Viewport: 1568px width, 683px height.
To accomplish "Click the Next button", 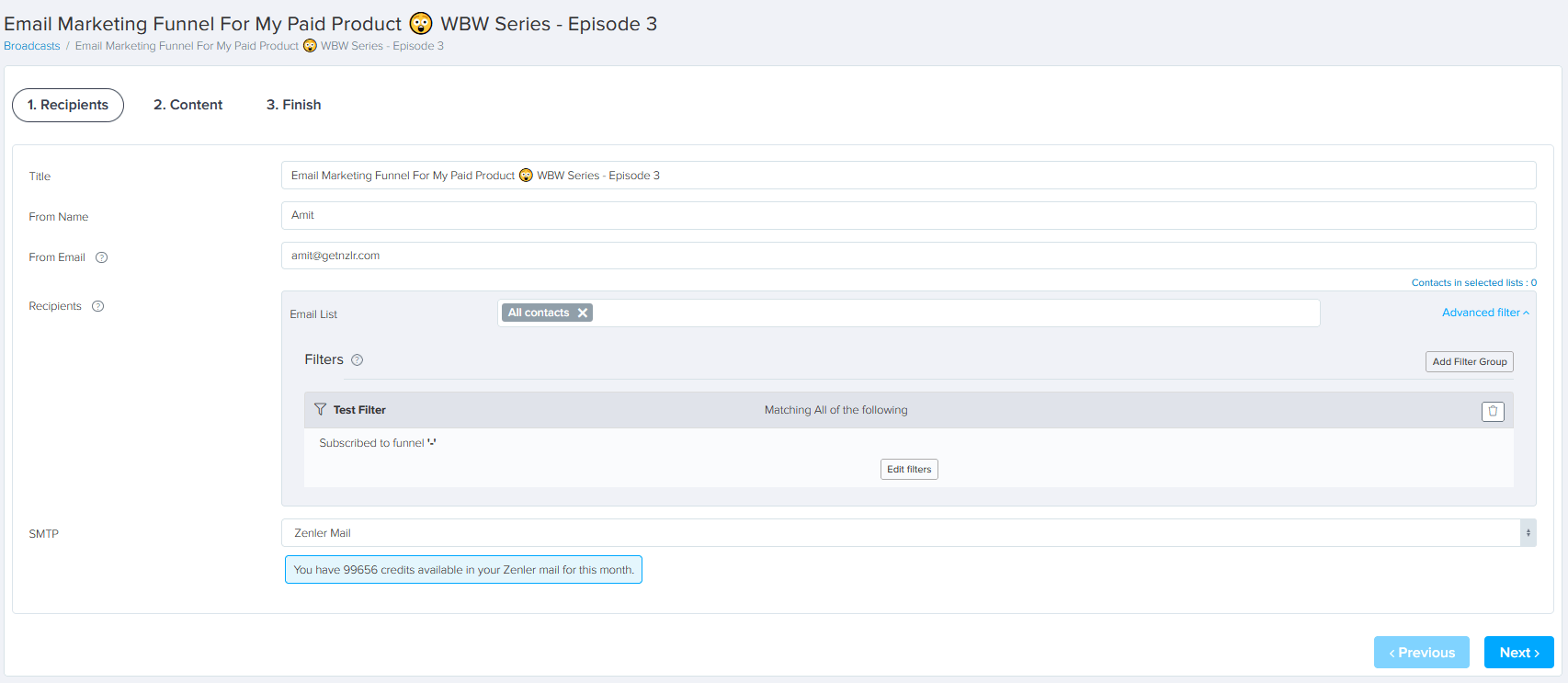I will 1518,653.
